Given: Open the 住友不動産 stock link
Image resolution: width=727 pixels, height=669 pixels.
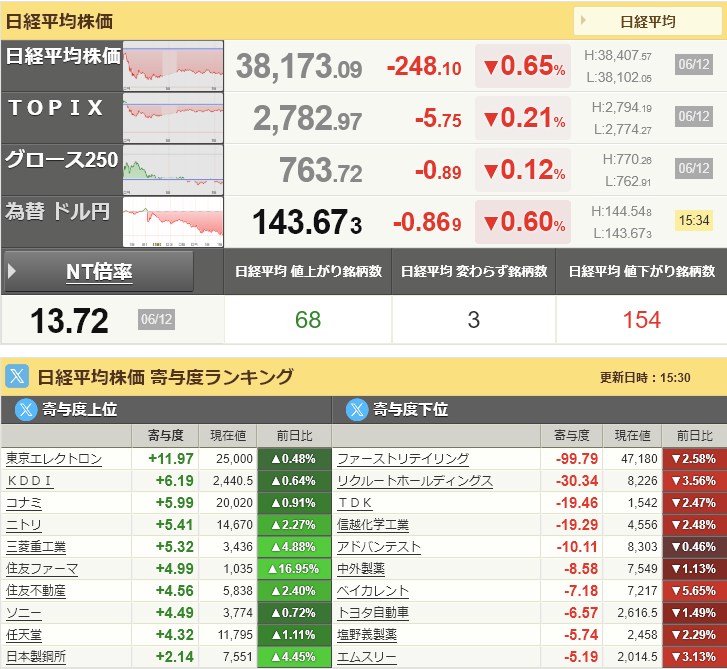Looking at the screenshot, I should (x=36, y=591).
